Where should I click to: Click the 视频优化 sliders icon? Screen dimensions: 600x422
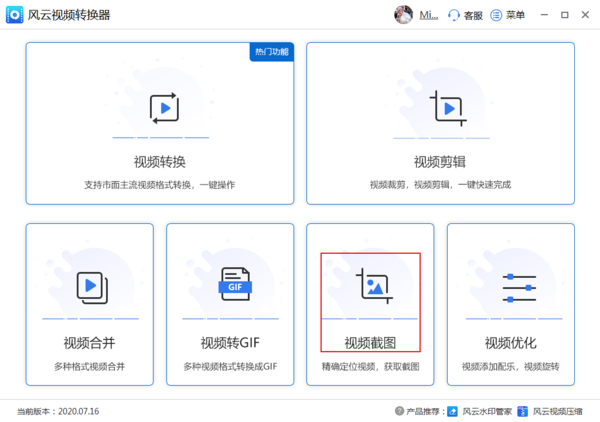coord(511,287)
